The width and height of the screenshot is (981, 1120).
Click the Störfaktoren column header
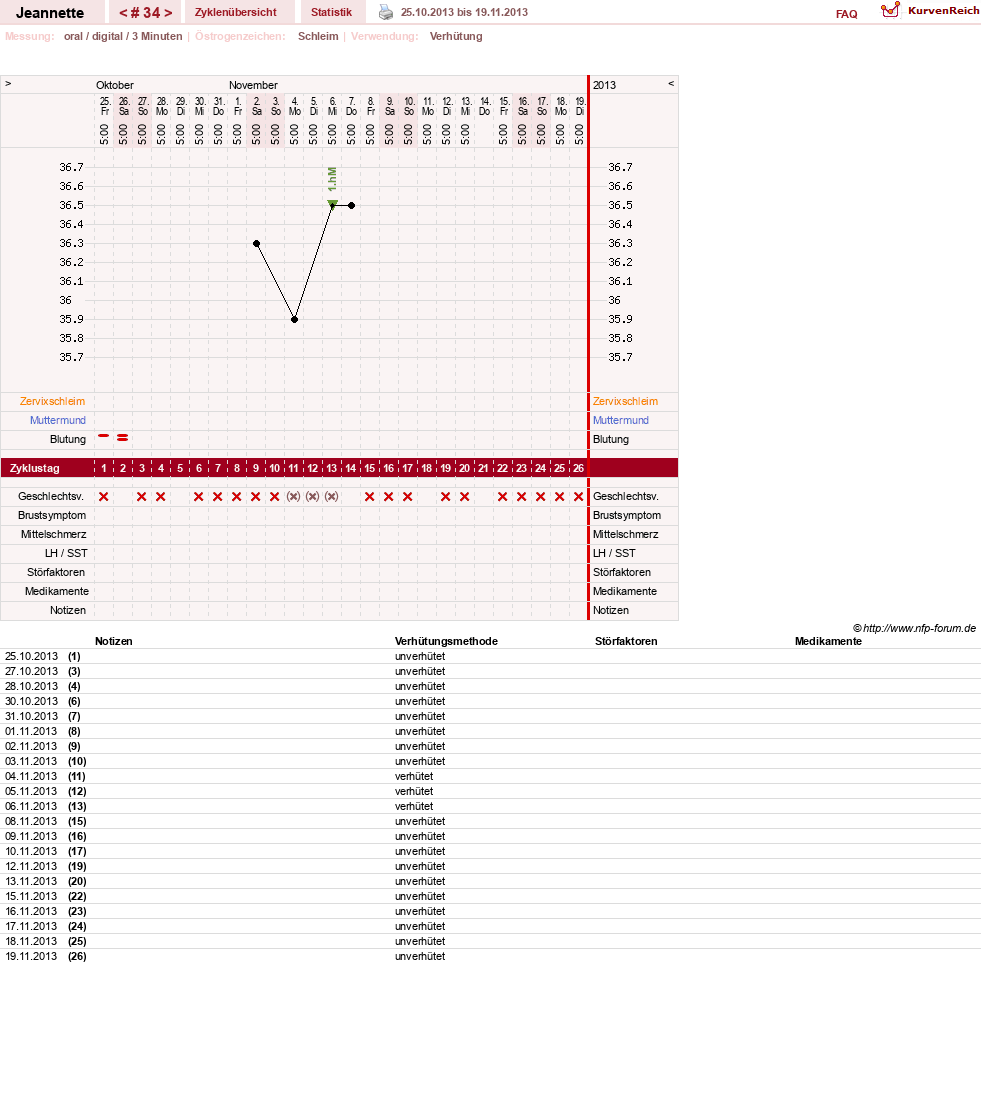(x=626, y=641)
